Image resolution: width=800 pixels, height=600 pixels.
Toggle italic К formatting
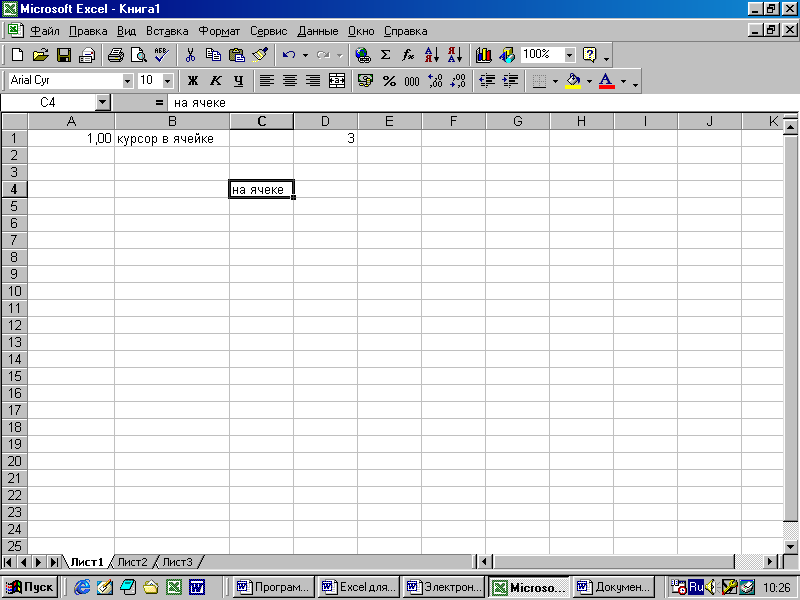pyautogui.click(x=216, y=81)
